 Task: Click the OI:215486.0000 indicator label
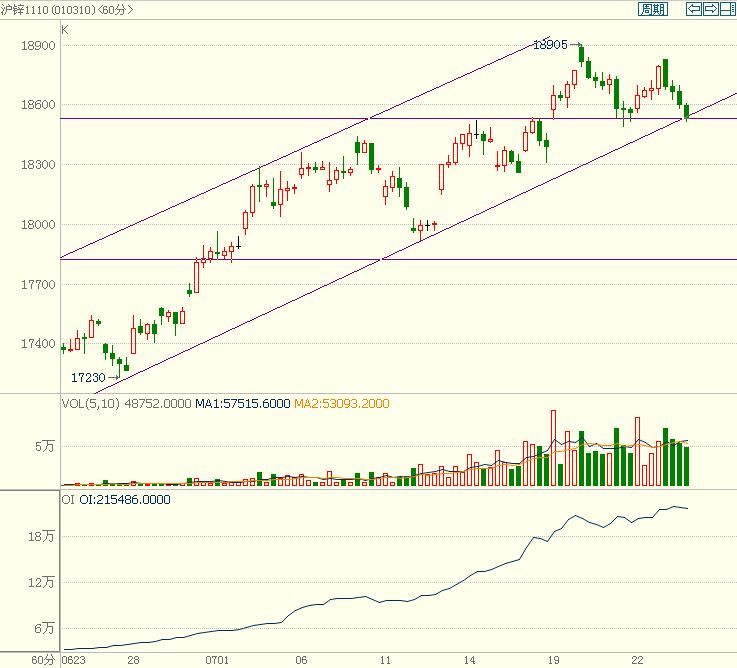tap(125, 499)
